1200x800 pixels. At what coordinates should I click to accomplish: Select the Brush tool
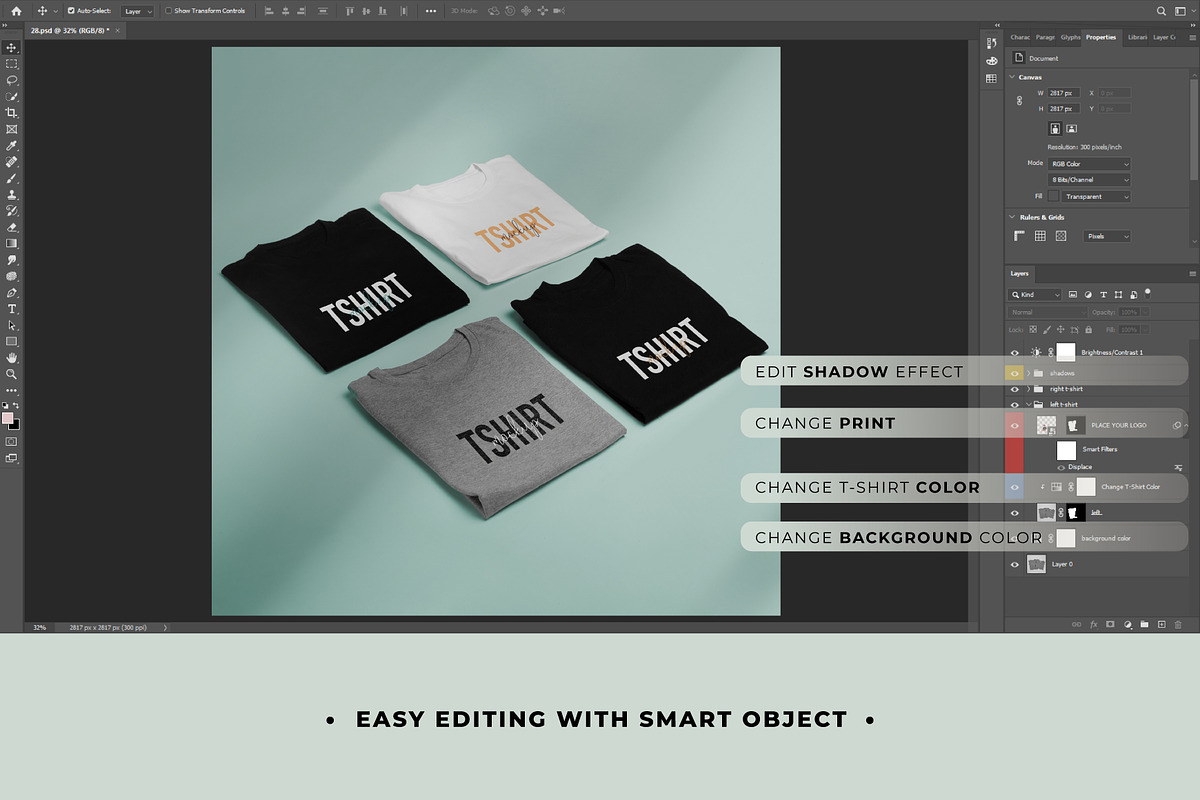12,178
